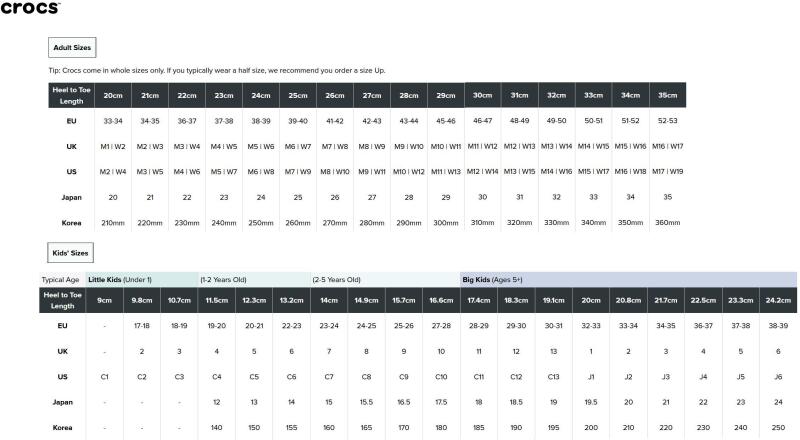Select the EU size 39-40 cell

298,121
